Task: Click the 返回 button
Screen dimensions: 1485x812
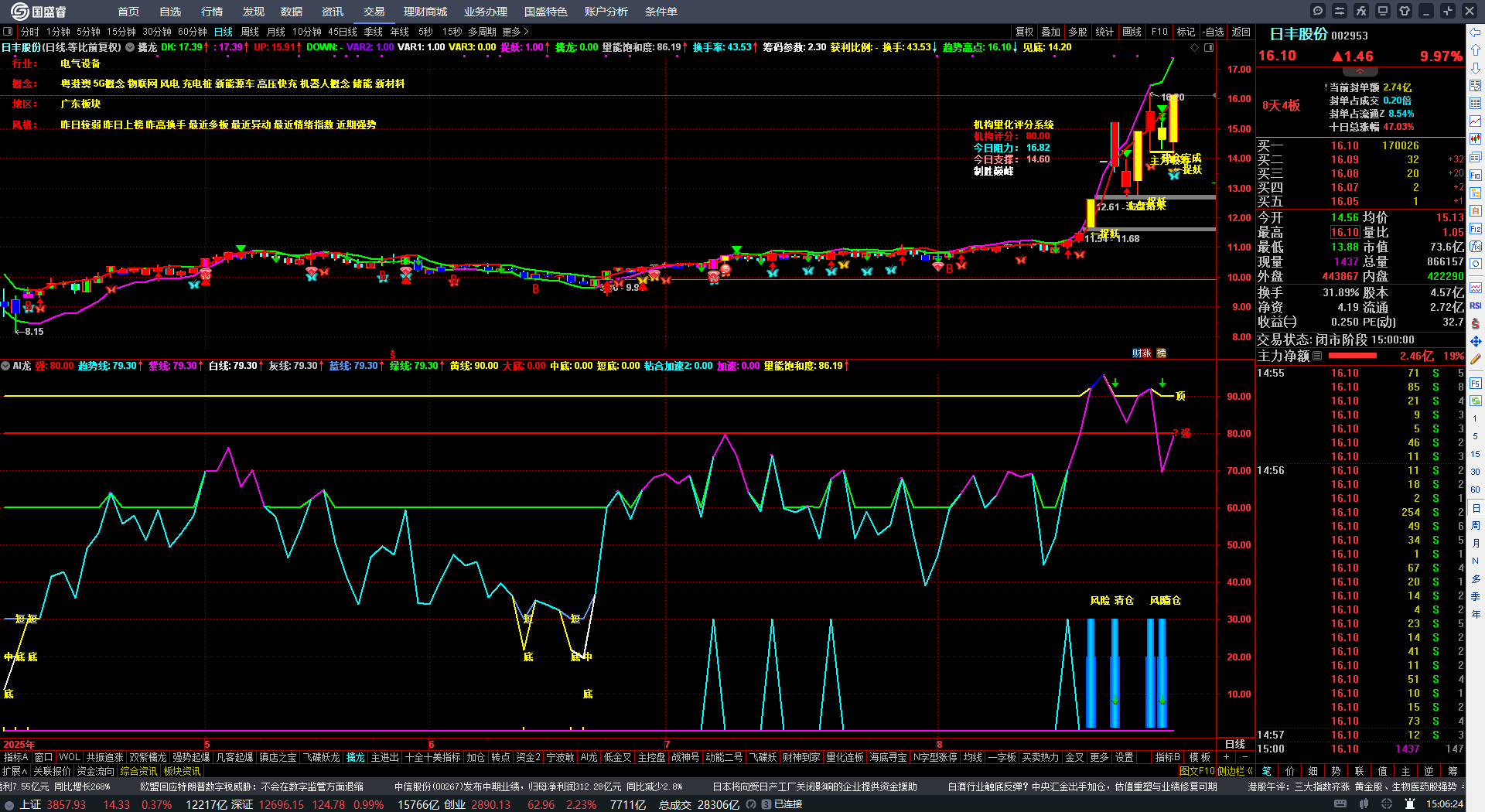Action: pyautogui.click(x=1241, y=32)
